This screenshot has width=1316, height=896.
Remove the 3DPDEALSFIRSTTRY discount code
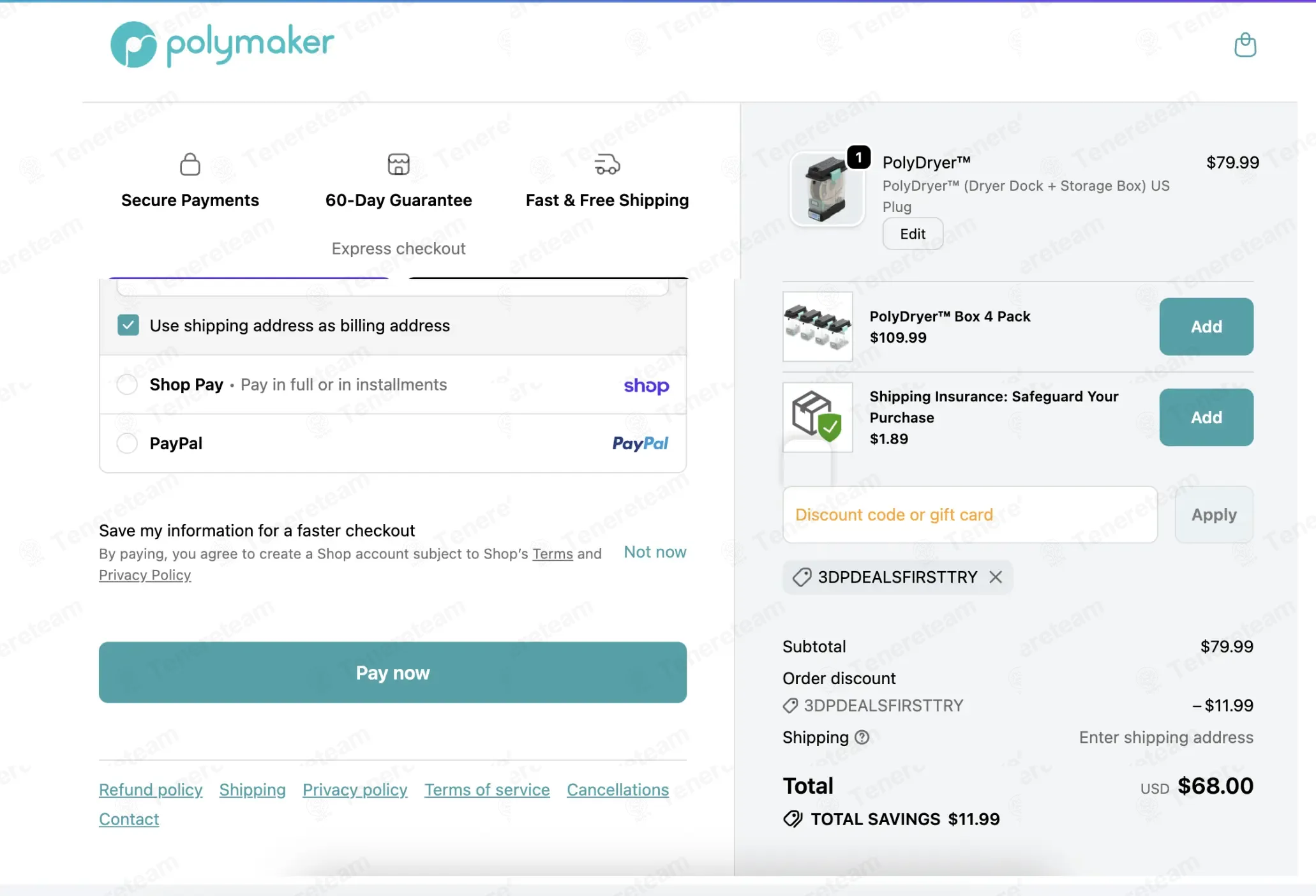(995, 577)
